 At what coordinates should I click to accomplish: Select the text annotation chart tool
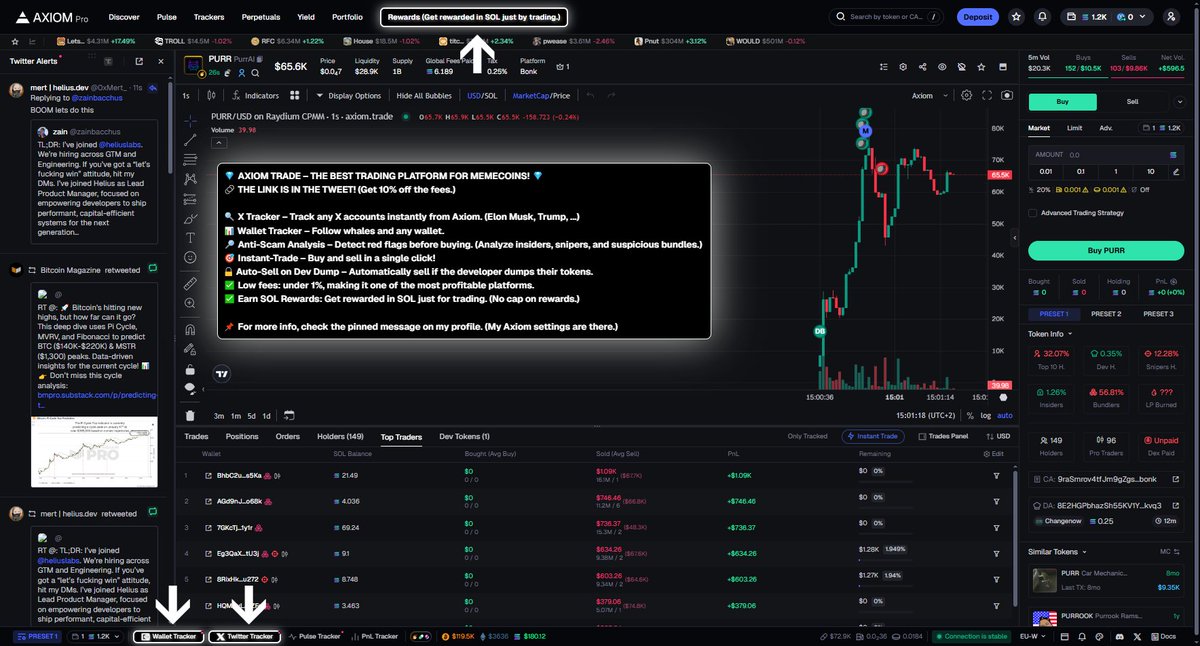point(190,238)
